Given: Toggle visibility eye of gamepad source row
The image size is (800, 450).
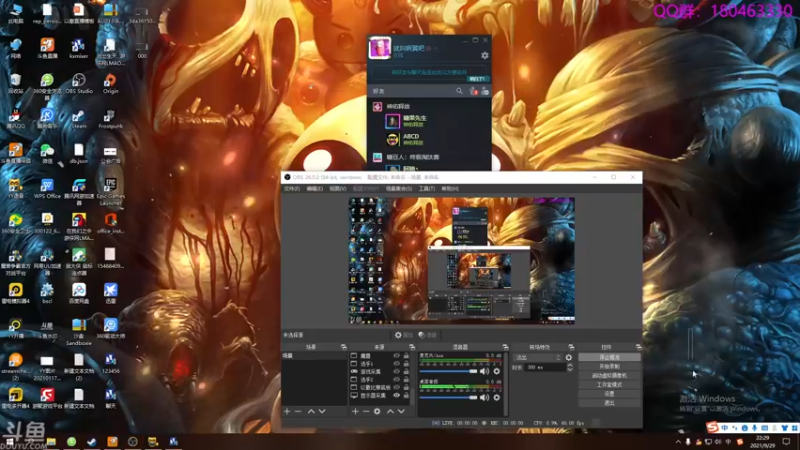Looking at the screenshot, I should (x=396, y=371).
